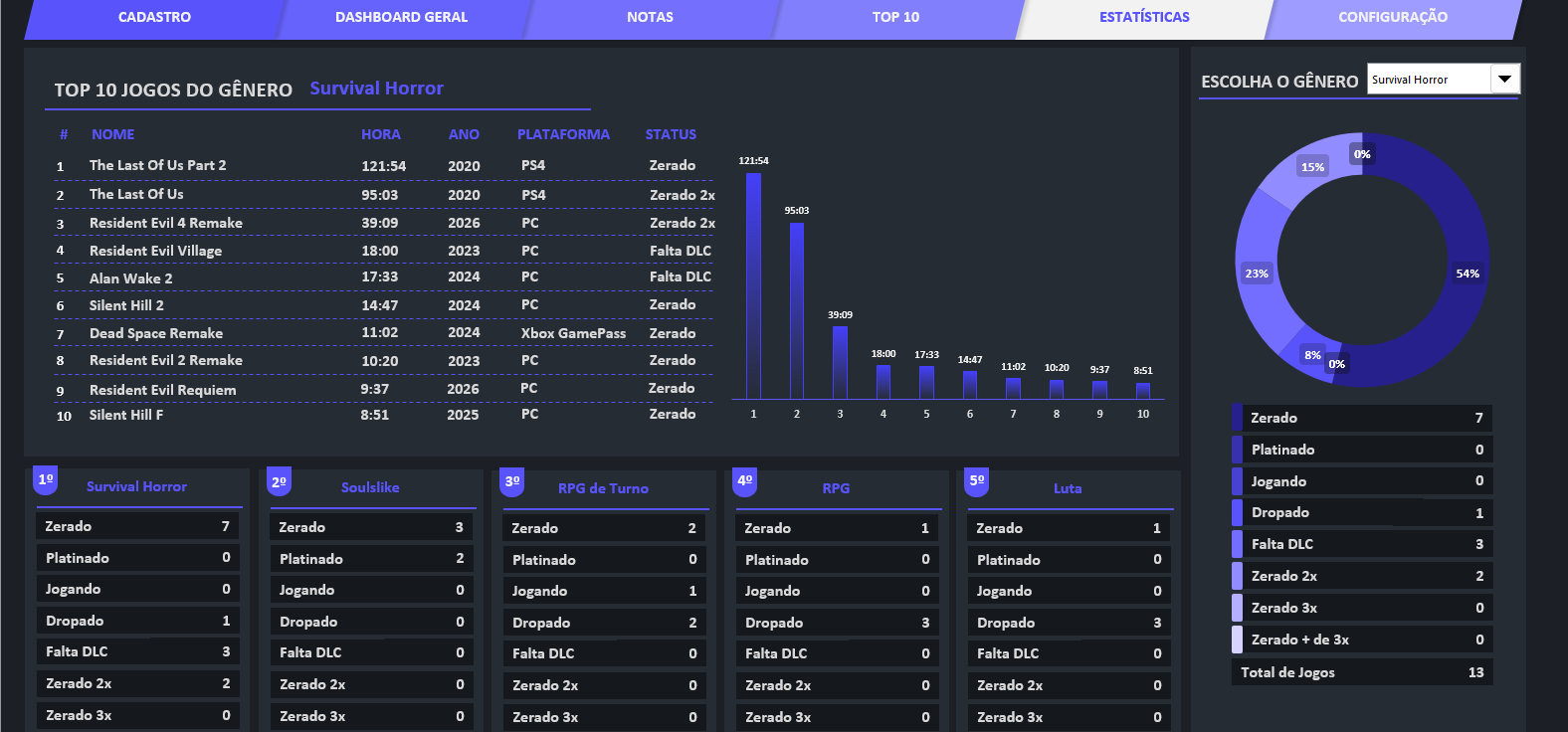Click the 2º rank badge on Soulslike card

coord(279,482)
